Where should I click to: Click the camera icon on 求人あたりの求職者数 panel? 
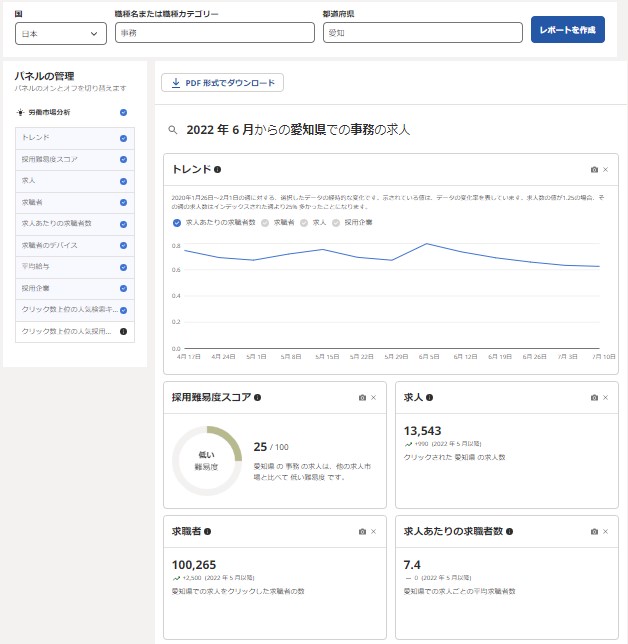pyautogui.click(x=594, y=532)
